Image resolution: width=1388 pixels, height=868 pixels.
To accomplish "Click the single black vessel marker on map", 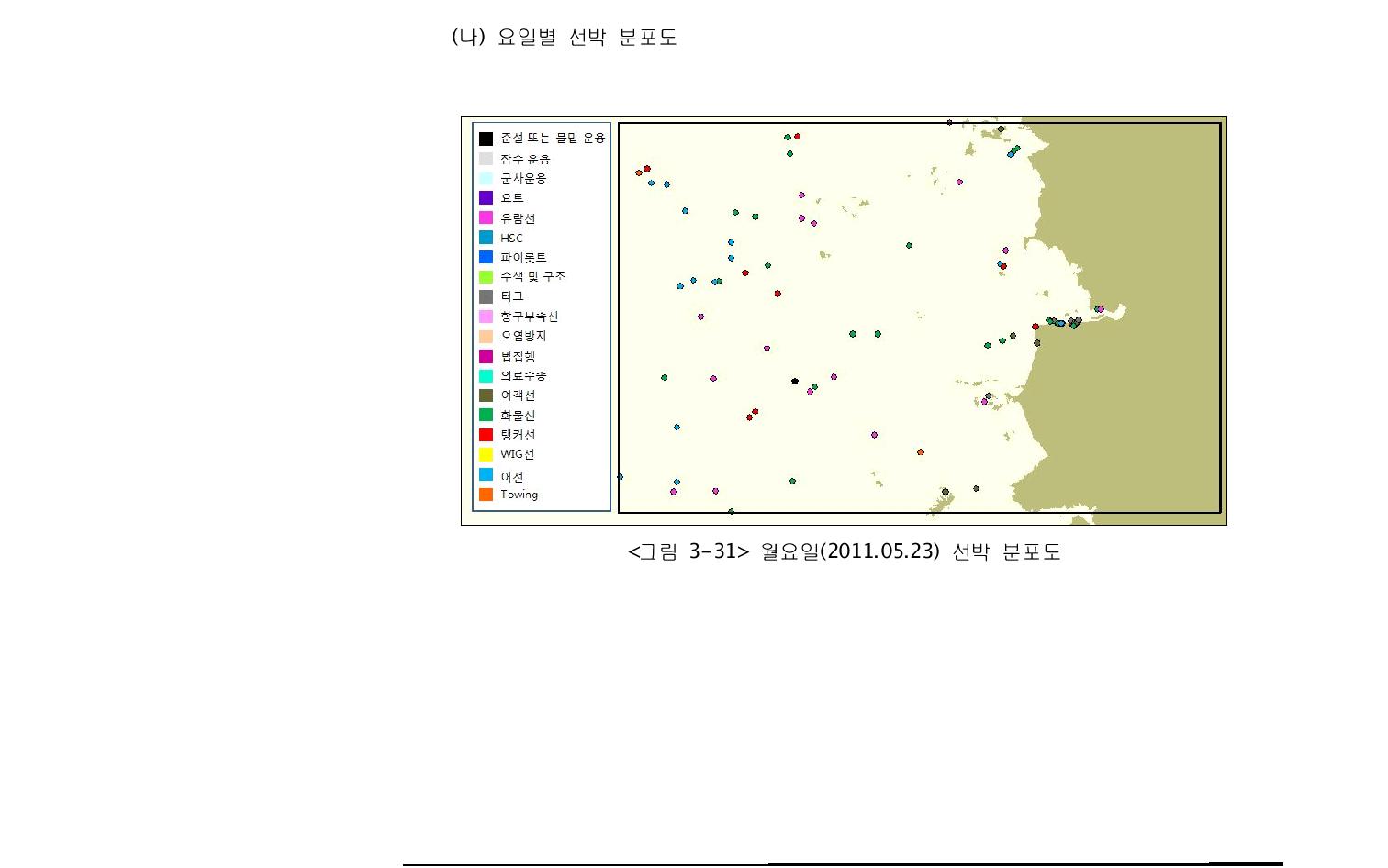I will (x=795, y=381).
